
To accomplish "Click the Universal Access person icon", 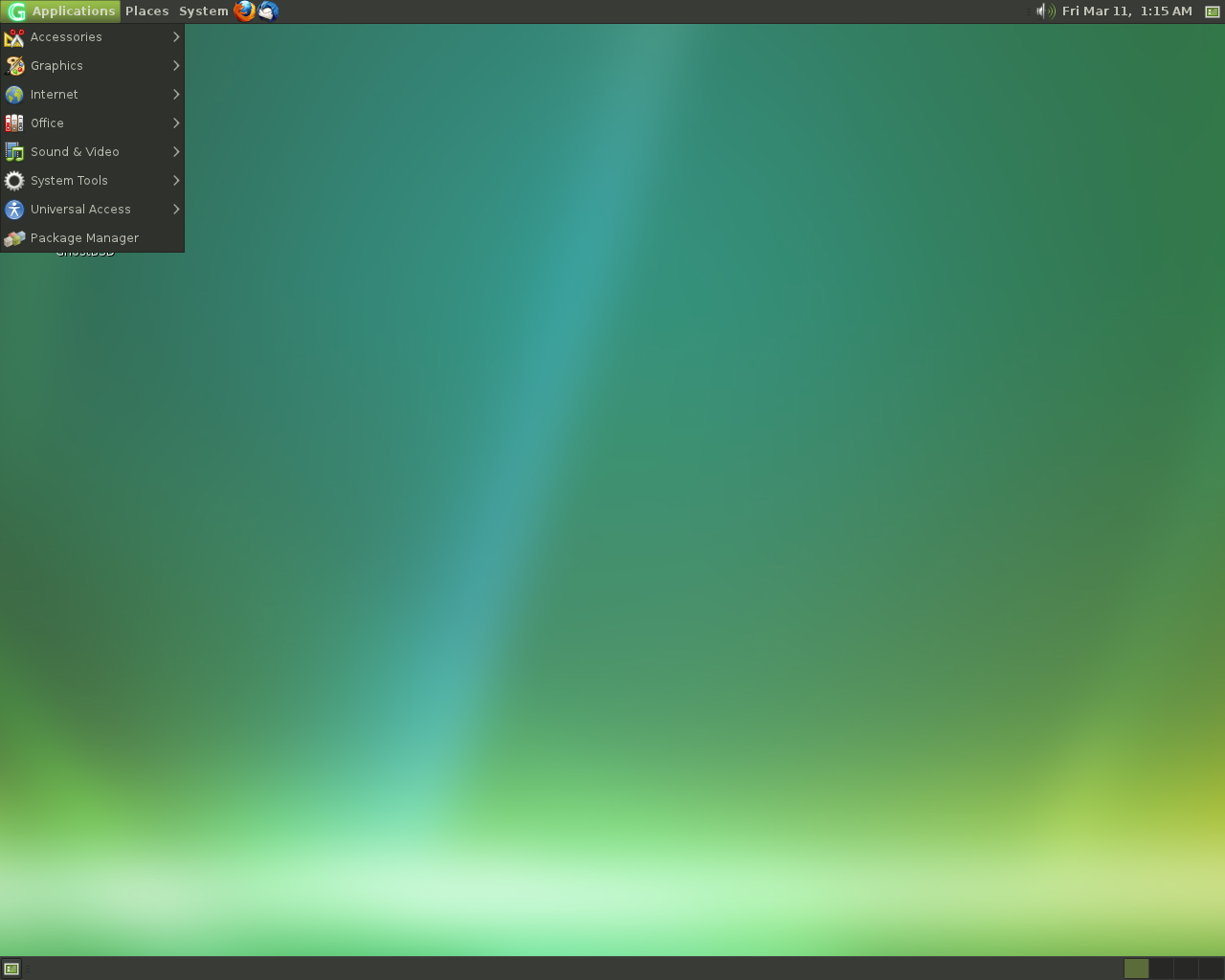I will pos(14,210).
